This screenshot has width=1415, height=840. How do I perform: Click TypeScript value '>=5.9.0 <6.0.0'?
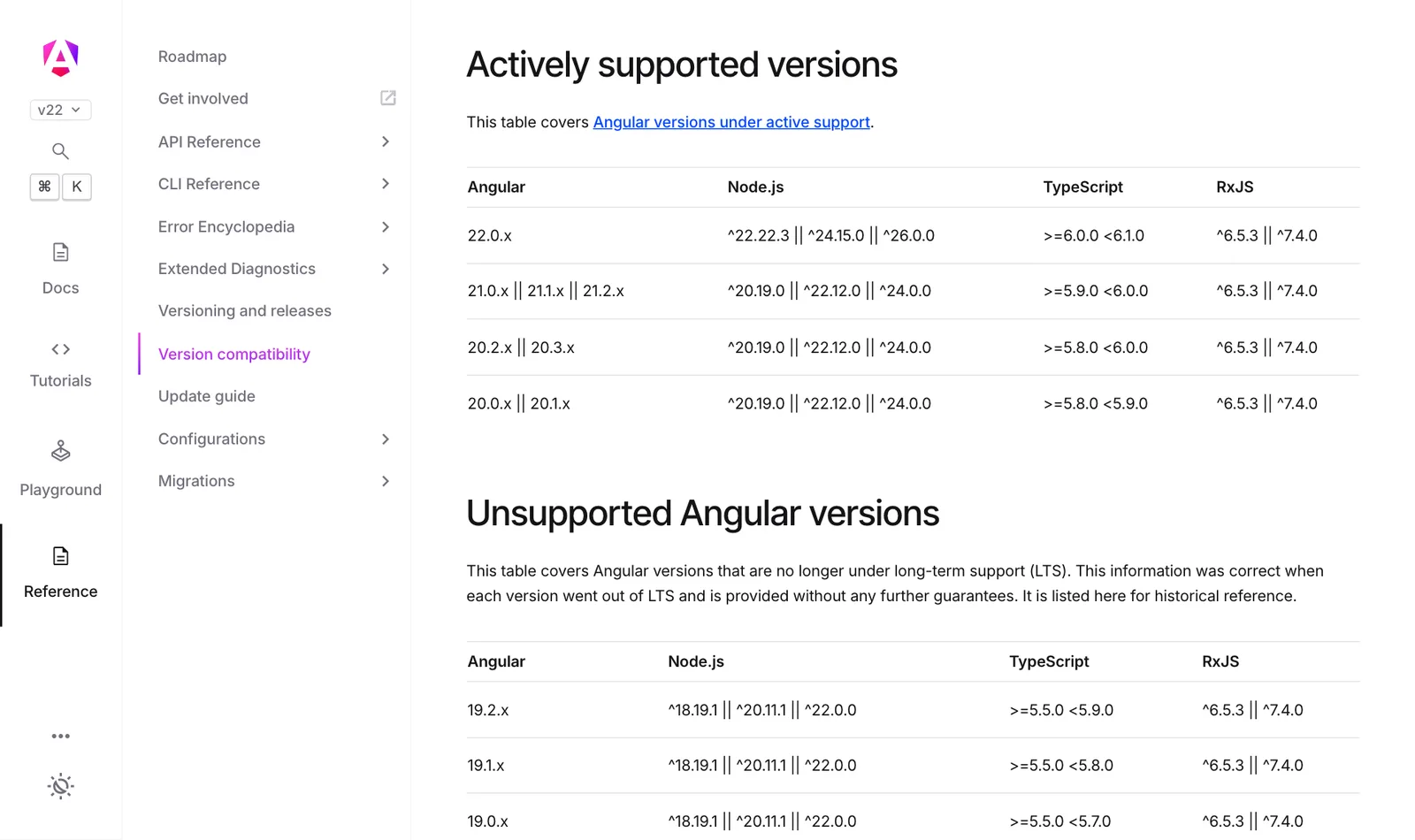[x=1096, y=291]
